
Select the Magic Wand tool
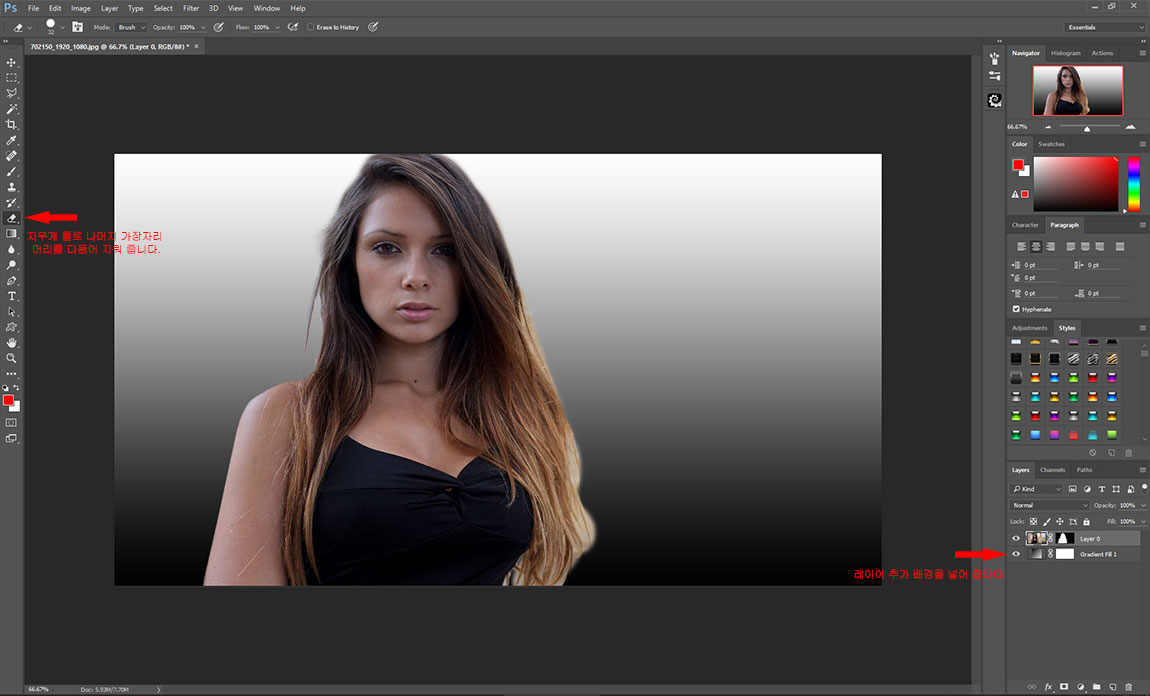click(11, 109)
